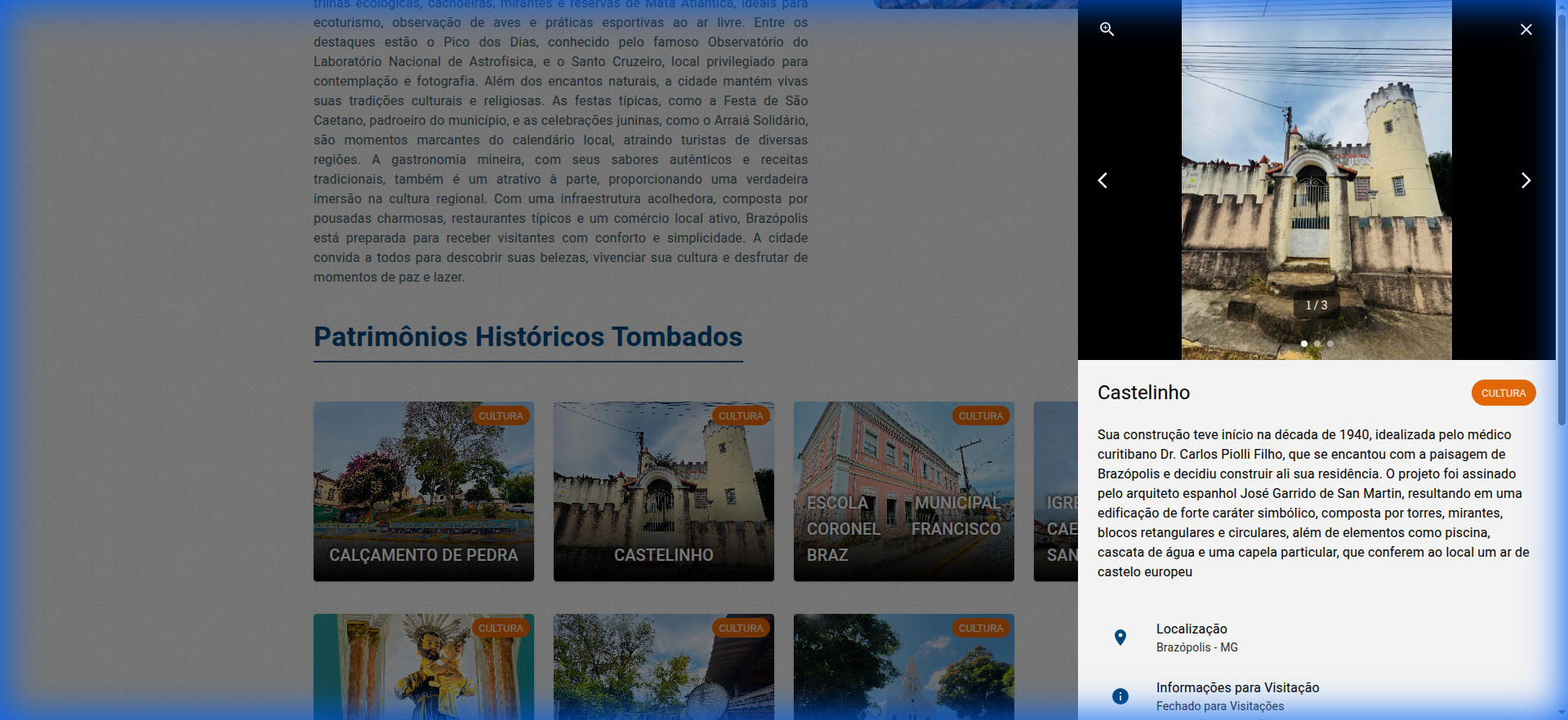Click the Patrimônios Históricos Tombados heading
1568x720 pixels.
[x=528, y=337]
